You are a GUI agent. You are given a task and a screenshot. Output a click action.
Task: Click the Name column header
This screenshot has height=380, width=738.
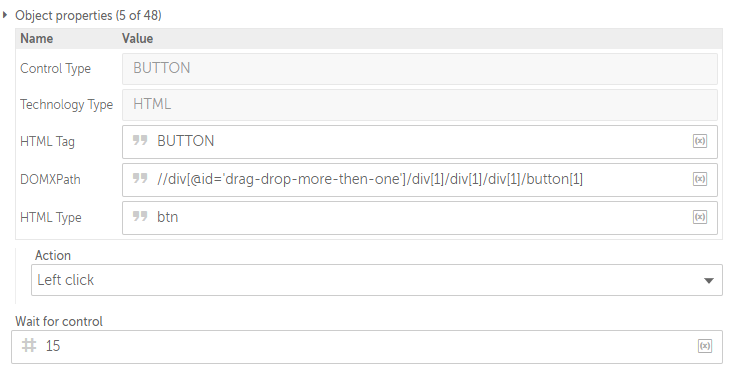(x=37, y=39)
